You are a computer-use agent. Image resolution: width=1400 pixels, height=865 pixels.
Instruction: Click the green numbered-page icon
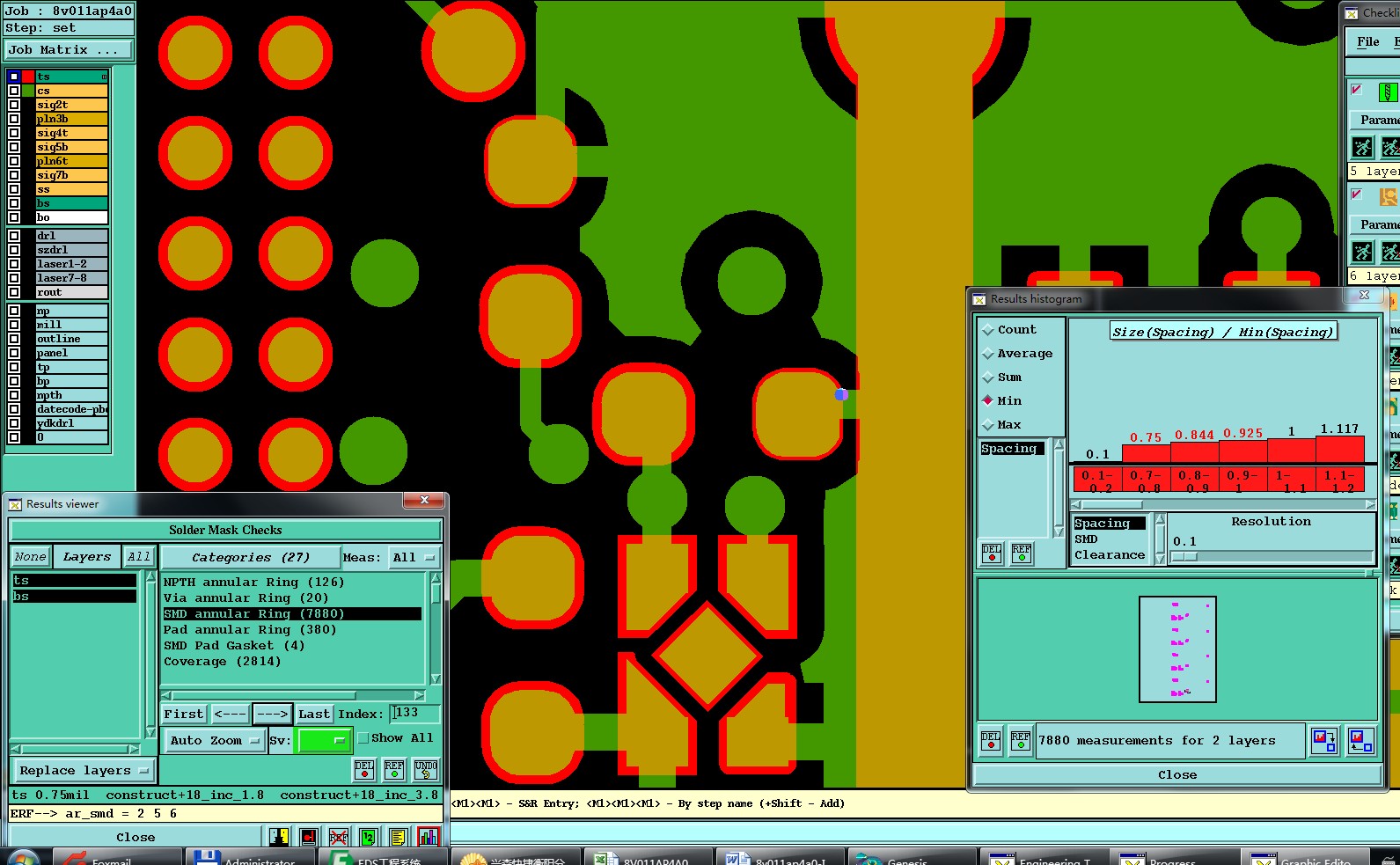pos(369,837)
